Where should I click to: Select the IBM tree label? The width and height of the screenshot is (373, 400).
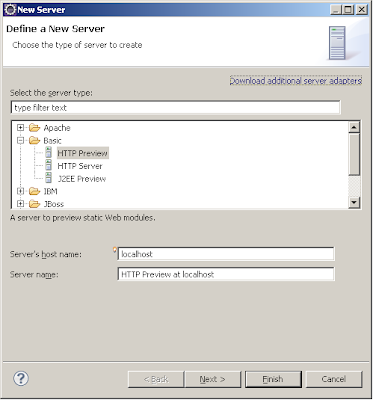tap(50, 191)
